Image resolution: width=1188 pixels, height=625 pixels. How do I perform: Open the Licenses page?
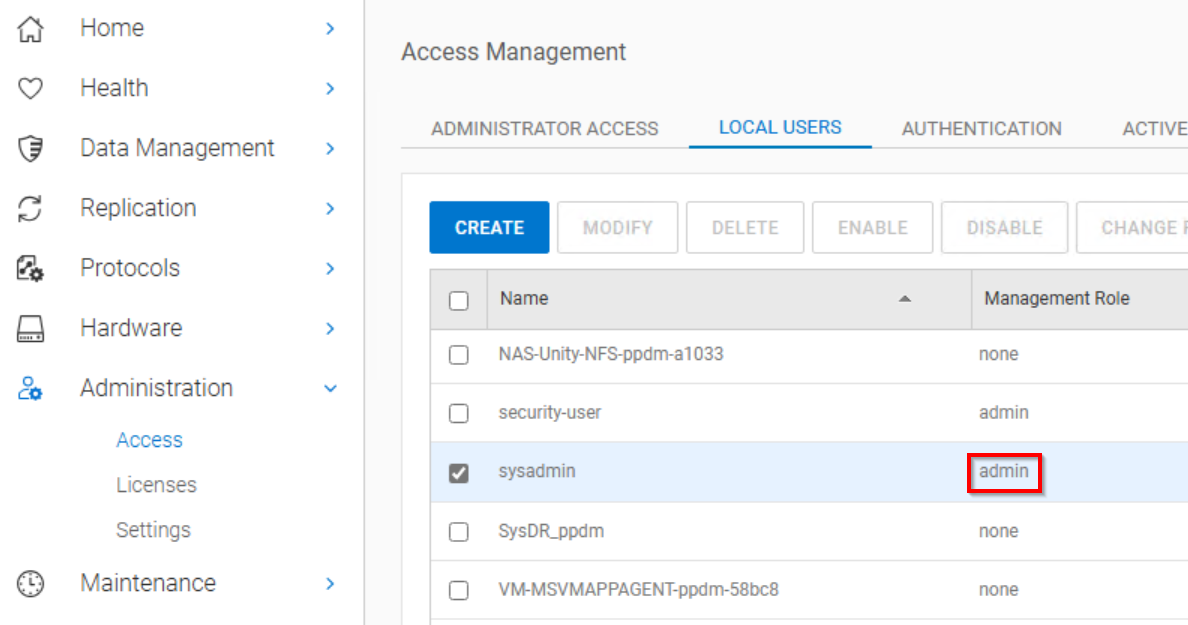point(156,484)
